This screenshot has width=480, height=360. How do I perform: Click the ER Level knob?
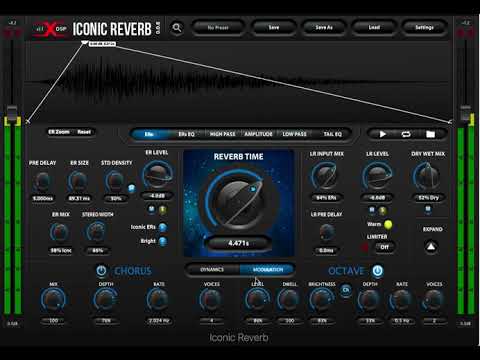coord(157,175)
